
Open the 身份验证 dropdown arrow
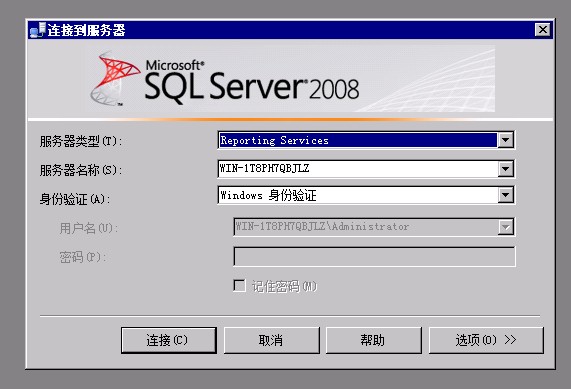505,195
